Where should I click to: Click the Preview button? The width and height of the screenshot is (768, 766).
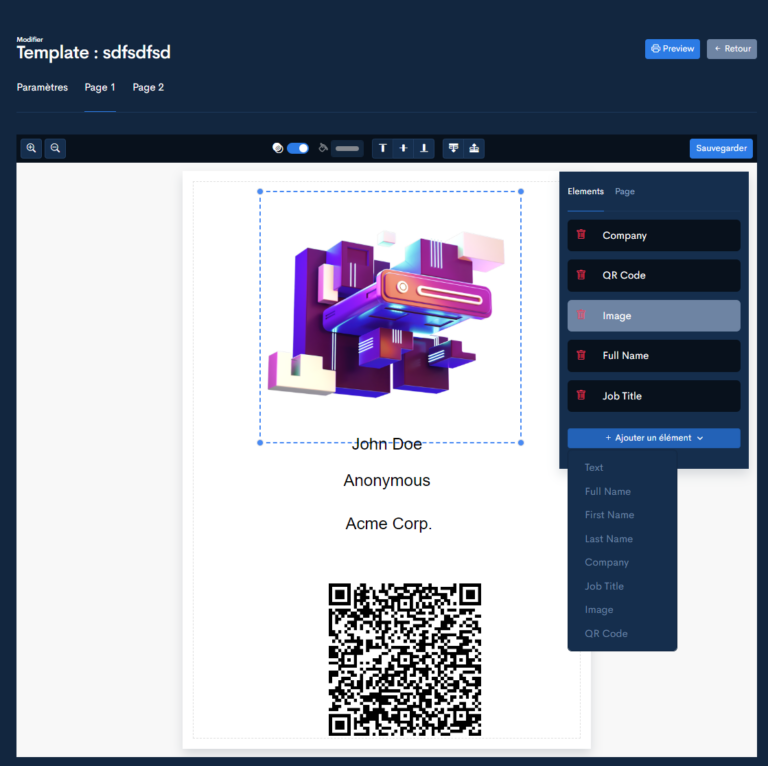coord(672,48)
